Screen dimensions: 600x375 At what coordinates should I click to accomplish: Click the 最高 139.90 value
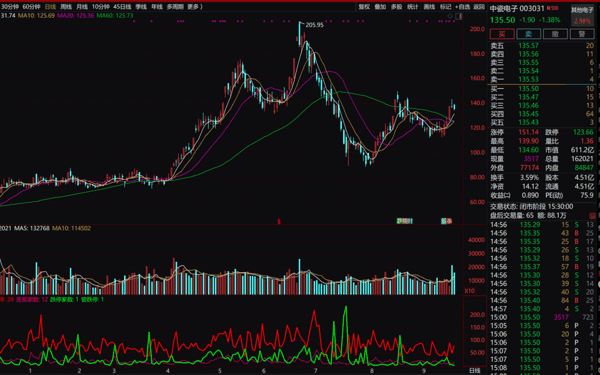(528, 141)
